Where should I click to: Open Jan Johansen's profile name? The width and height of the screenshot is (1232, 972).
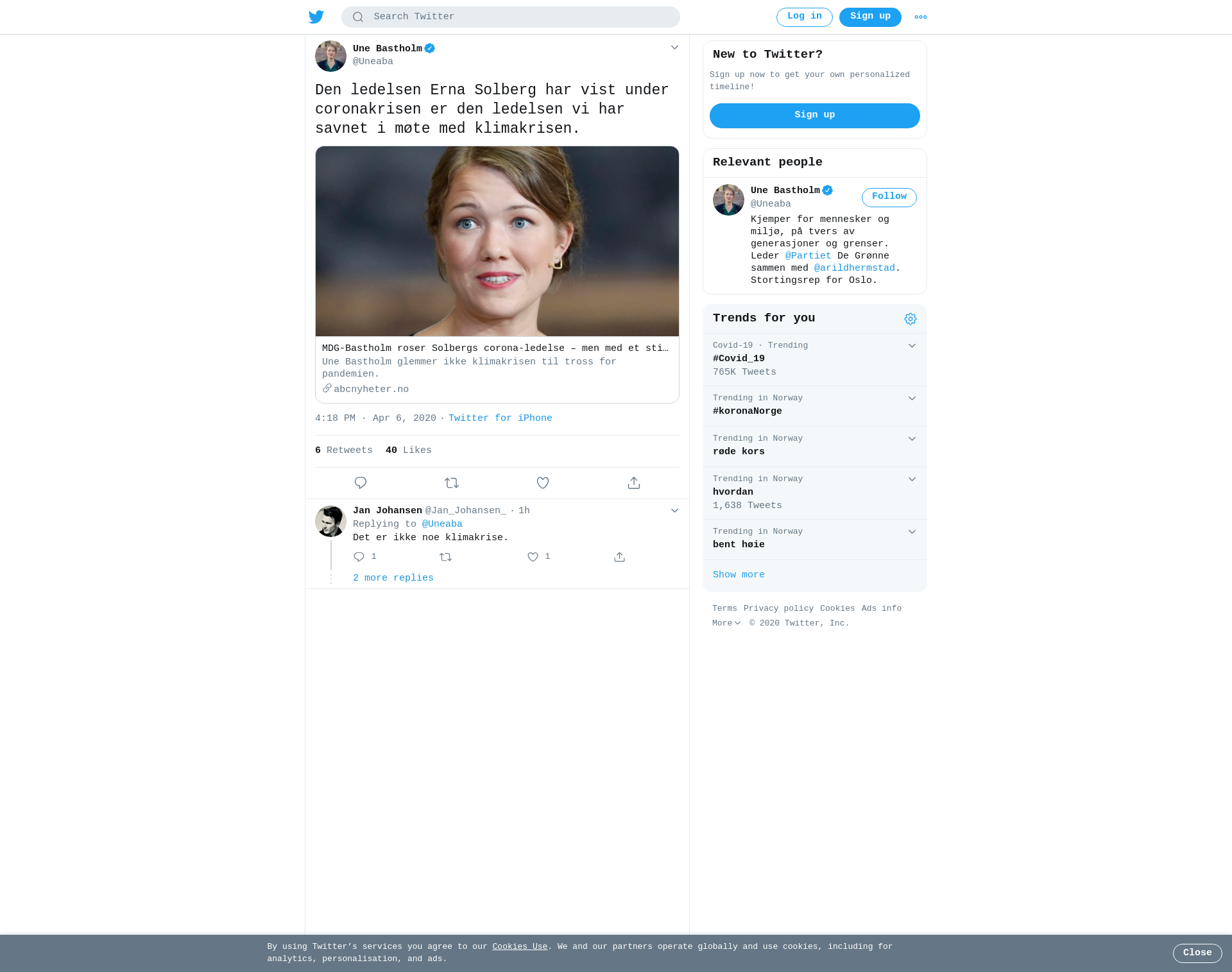(x=388, y=511)
